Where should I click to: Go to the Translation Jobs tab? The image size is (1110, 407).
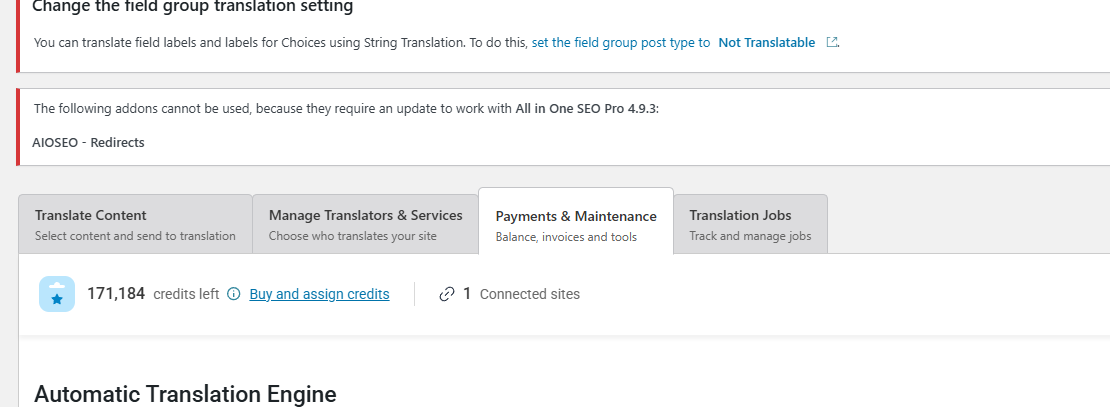(x=750, y=224)
